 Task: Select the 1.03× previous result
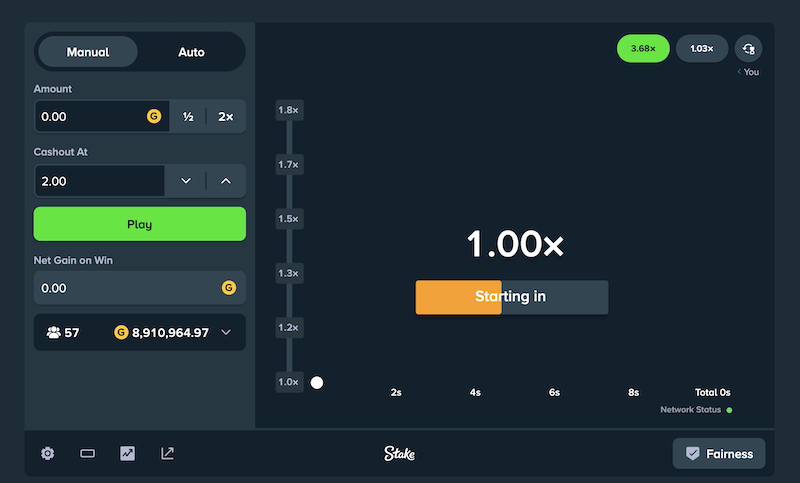point(701,48)
